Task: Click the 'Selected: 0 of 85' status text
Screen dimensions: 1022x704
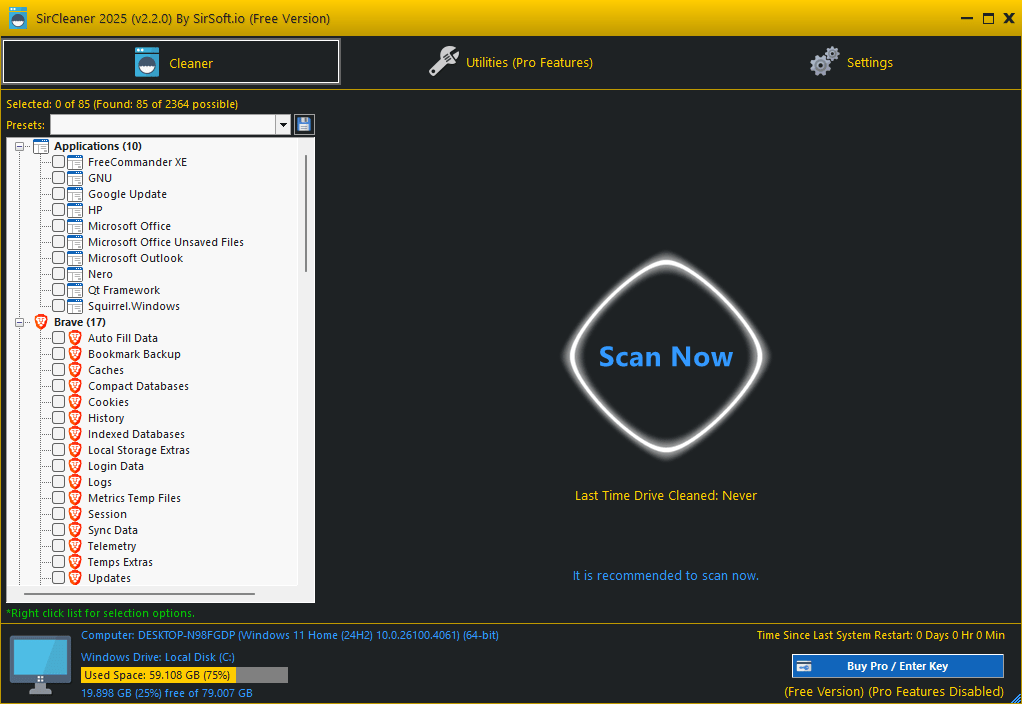Action: pos(122,104)
